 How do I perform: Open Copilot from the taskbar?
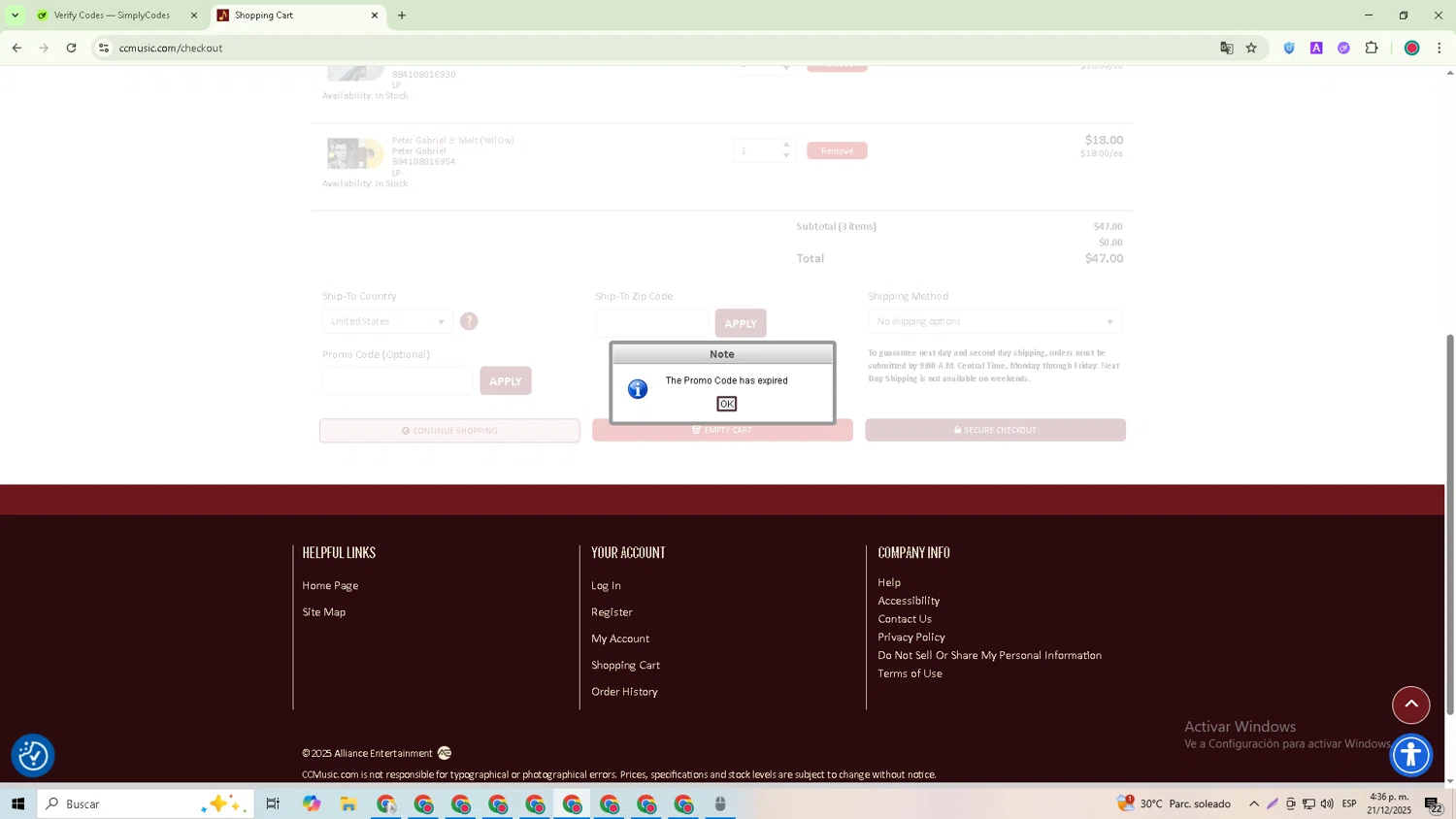[x=311, y=803]
